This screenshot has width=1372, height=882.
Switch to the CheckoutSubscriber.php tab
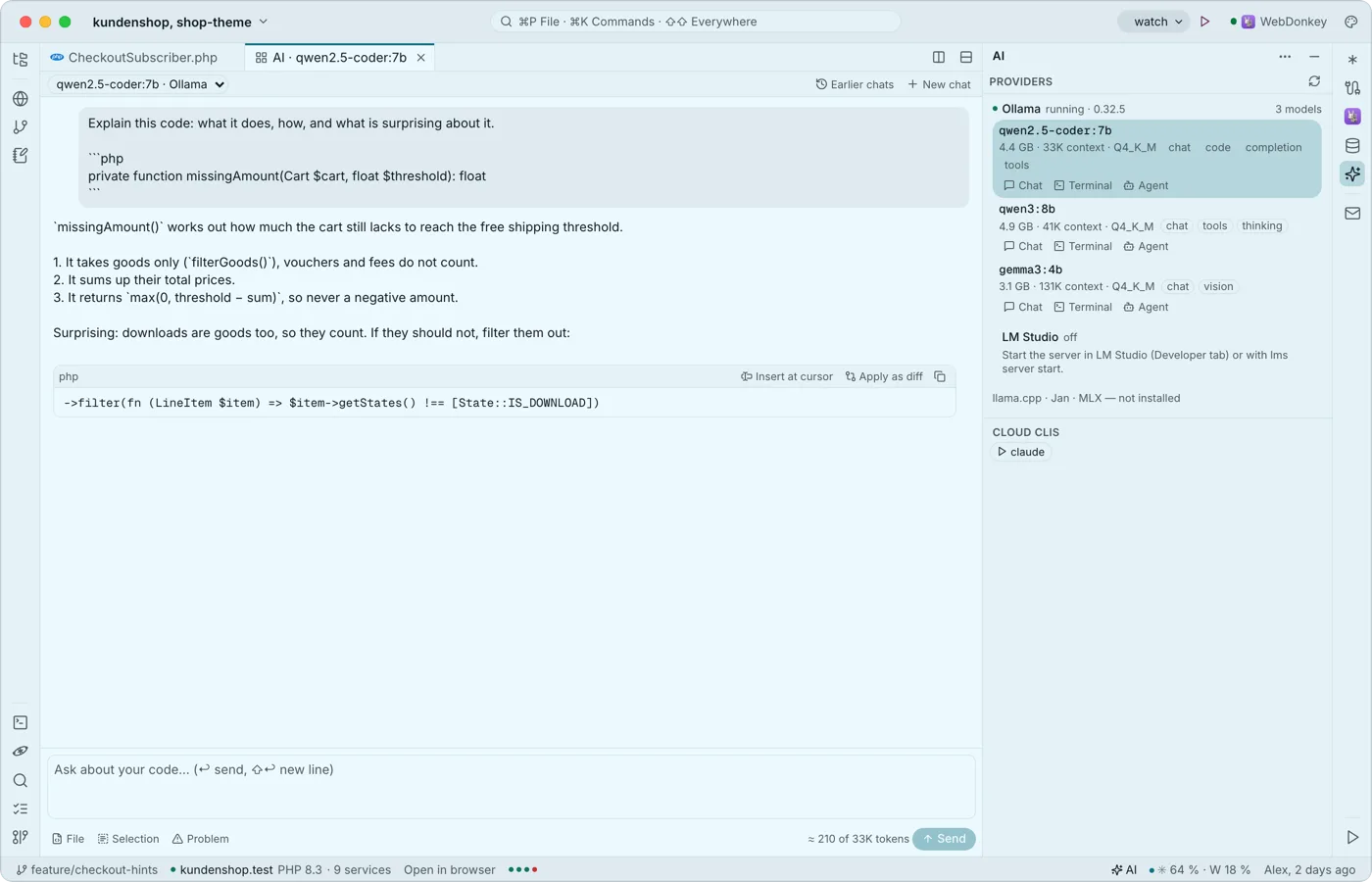[x=134, y=58]
